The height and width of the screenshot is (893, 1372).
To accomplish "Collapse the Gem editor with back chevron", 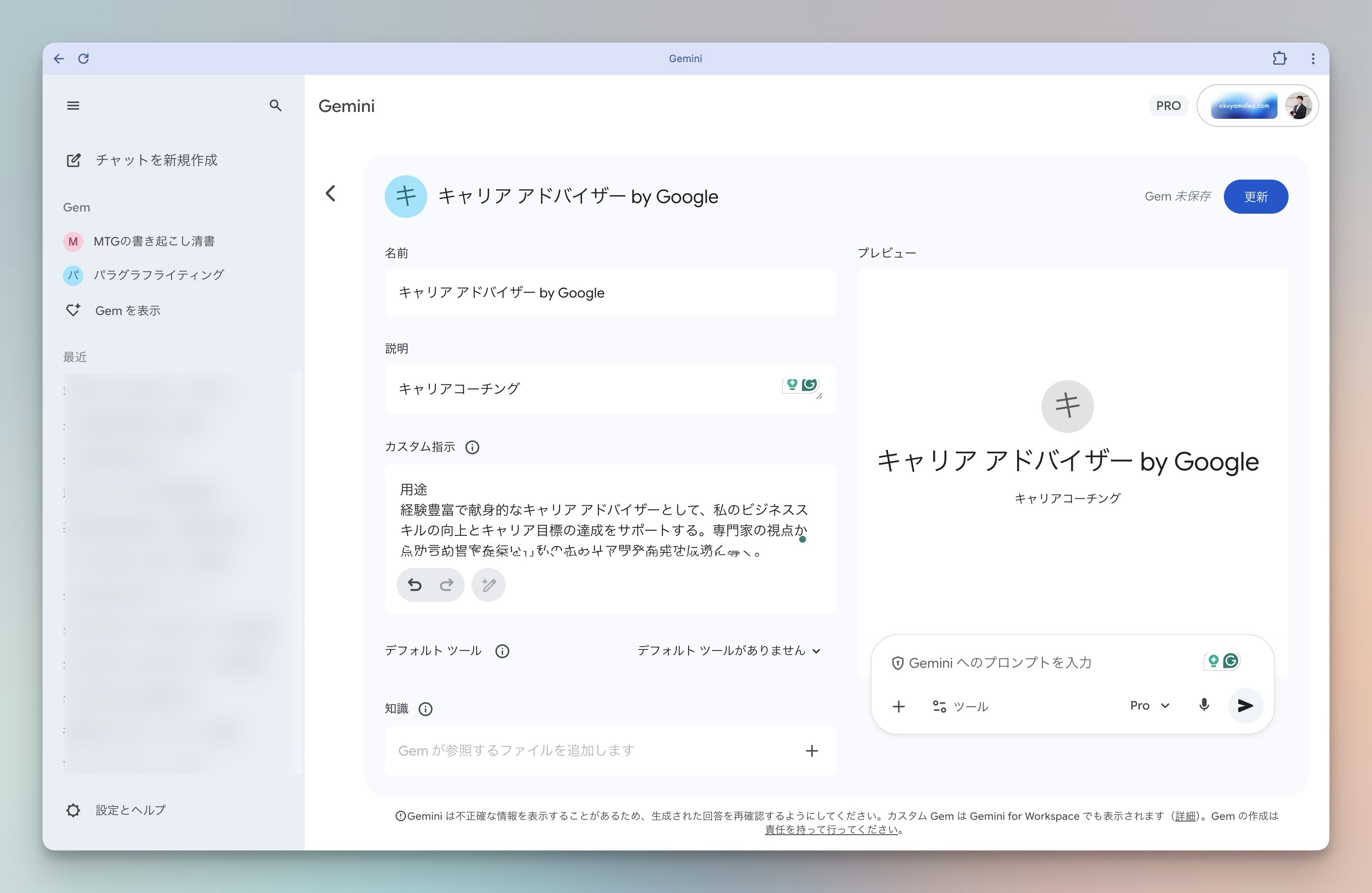I will click(330, 193).
